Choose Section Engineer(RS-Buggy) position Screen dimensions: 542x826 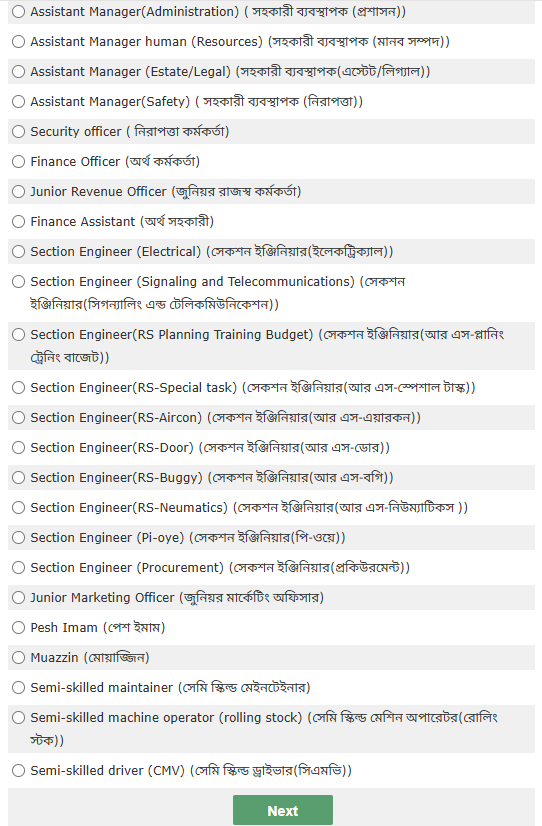click(18, 477)
